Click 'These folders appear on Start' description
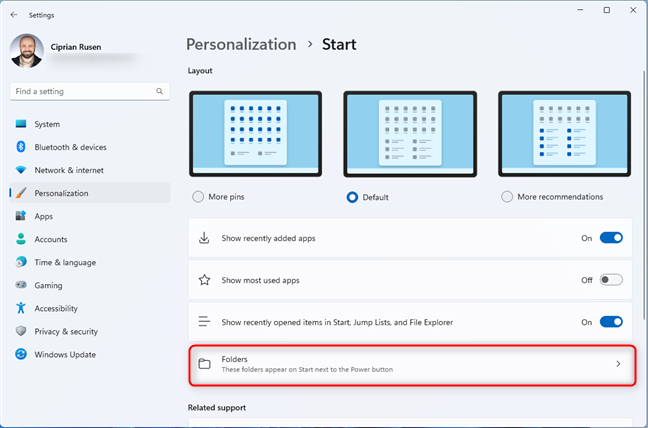This screenshot has height=428, width=648. click(307, 369)
